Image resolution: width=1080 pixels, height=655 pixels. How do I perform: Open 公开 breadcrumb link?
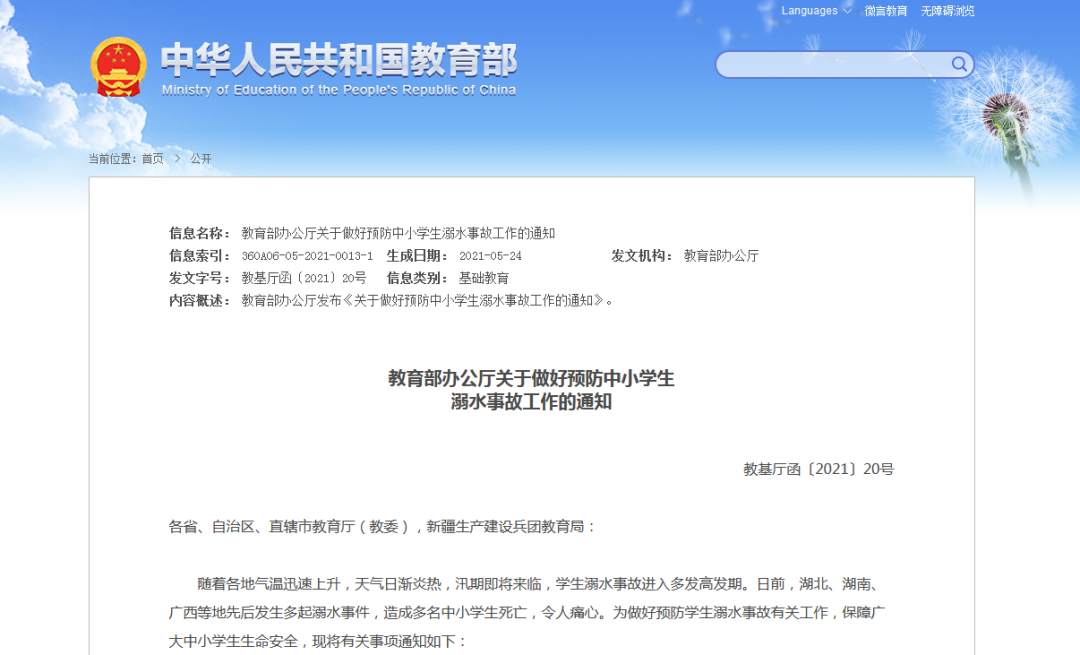pyautogui.click(x=200, y=158)
